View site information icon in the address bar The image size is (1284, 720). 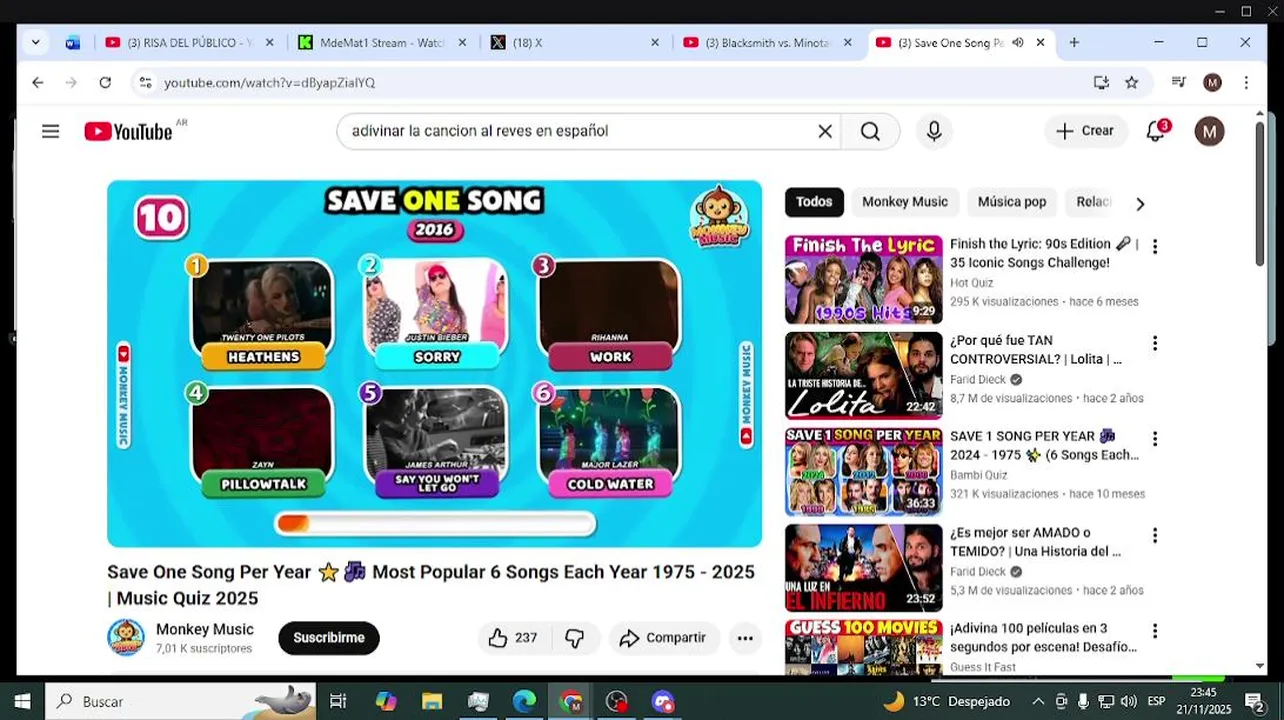tap(146, 83)
